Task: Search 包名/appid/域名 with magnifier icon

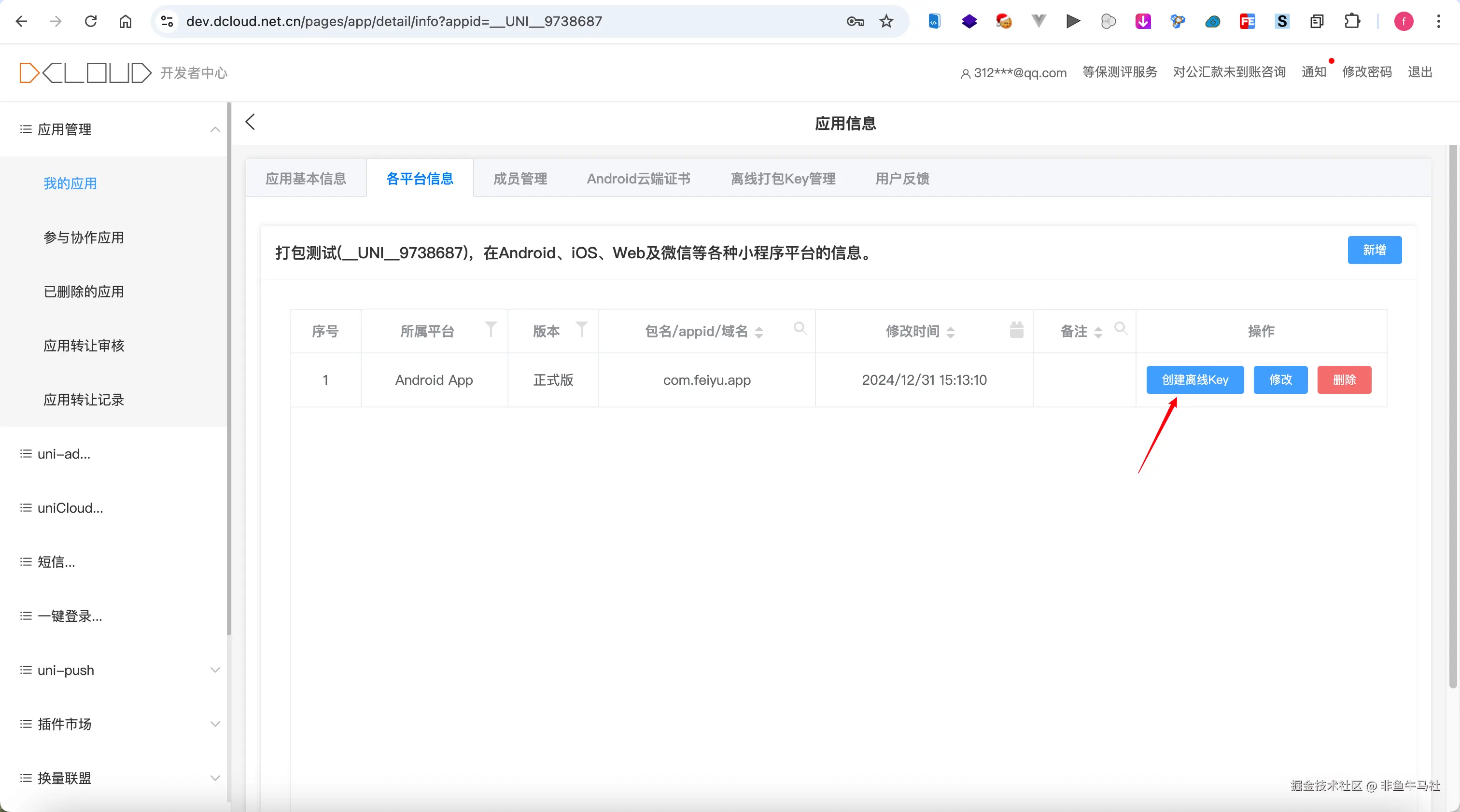Action: click(x=800, y=328)
